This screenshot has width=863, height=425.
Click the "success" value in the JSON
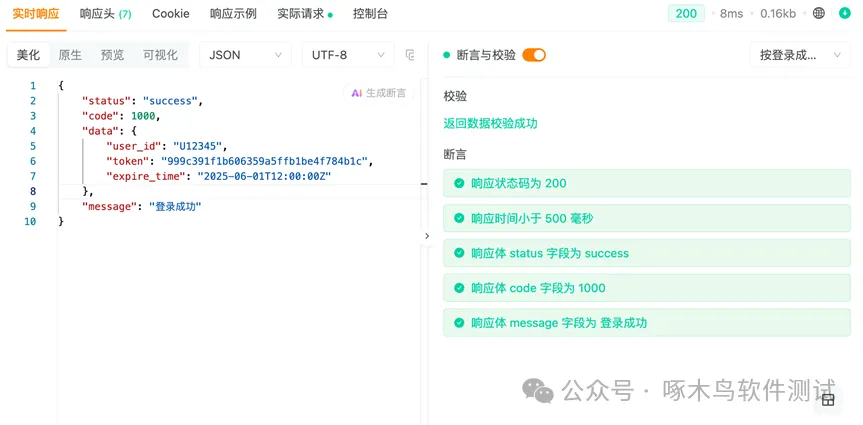pos(170,101)
